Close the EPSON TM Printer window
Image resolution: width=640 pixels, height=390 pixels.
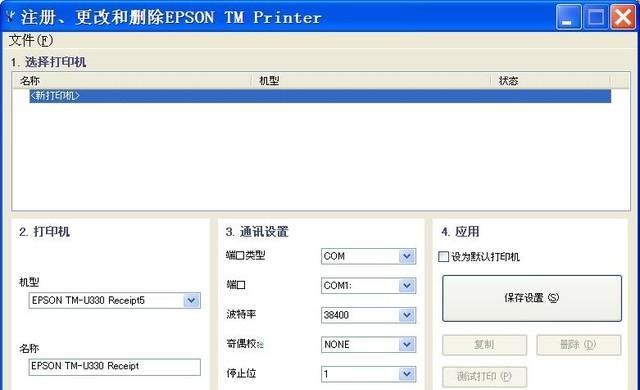pos(623,18)
